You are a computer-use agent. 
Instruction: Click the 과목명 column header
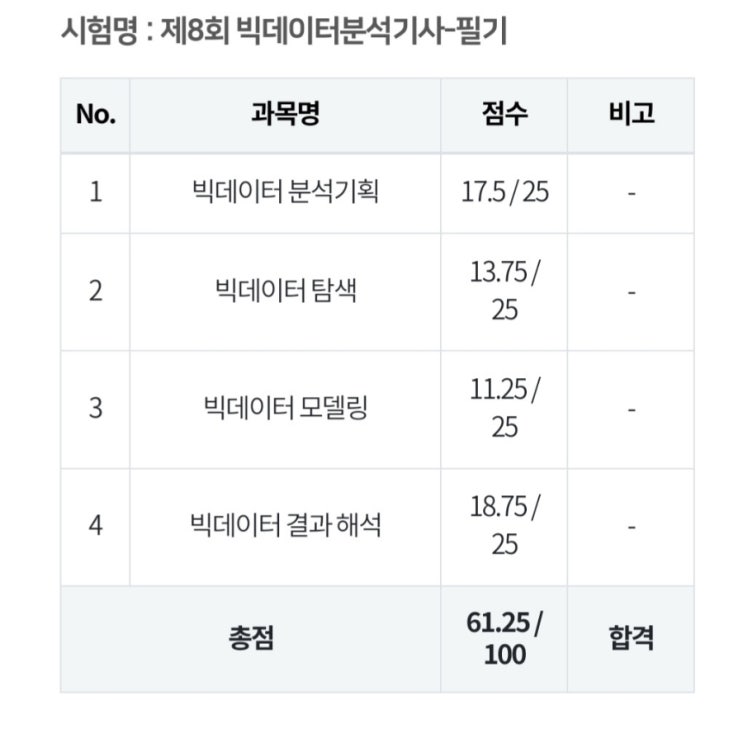click(x=285, y=115)
